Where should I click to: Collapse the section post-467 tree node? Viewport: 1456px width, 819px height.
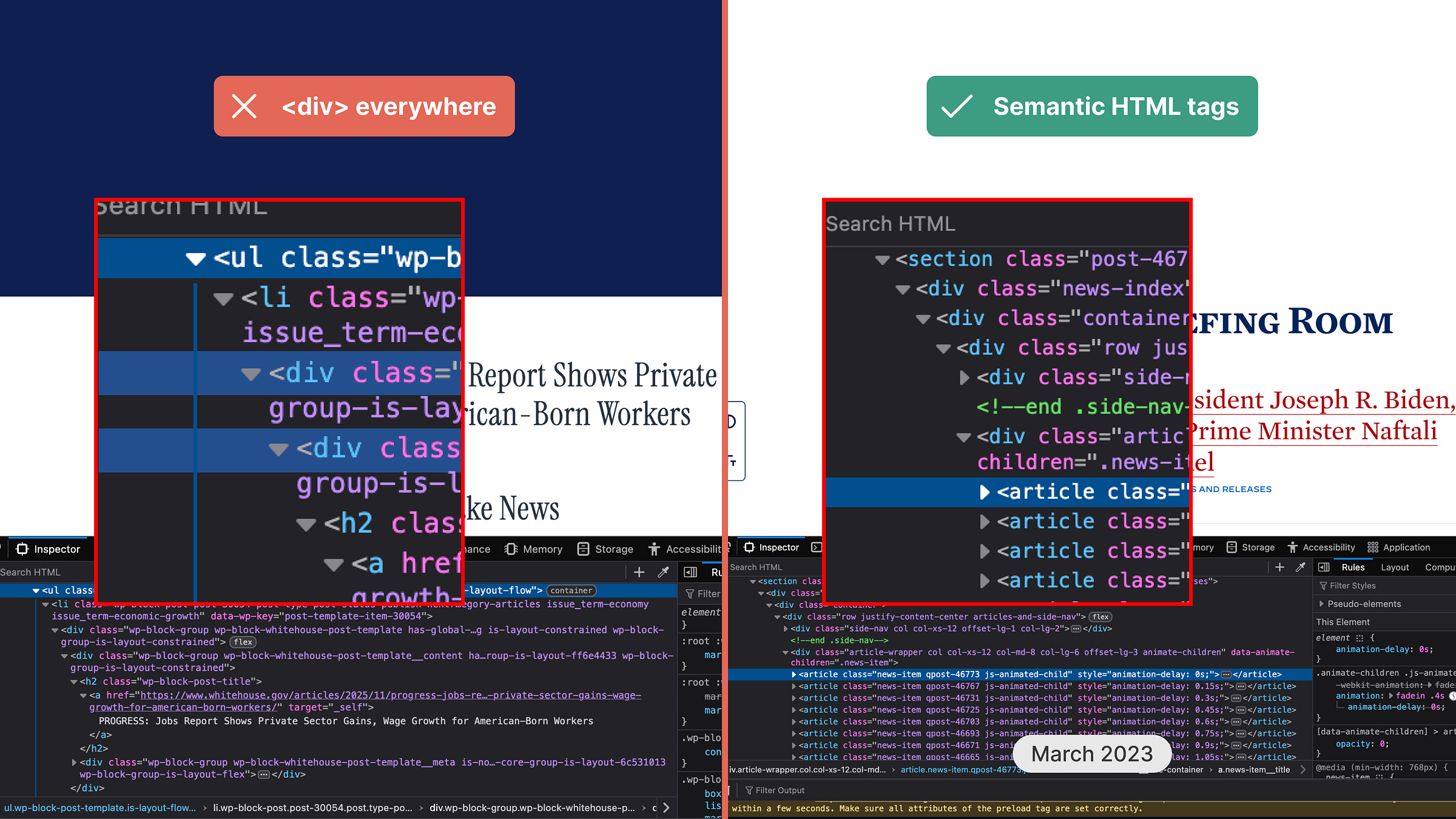click(x=883, y=258)
